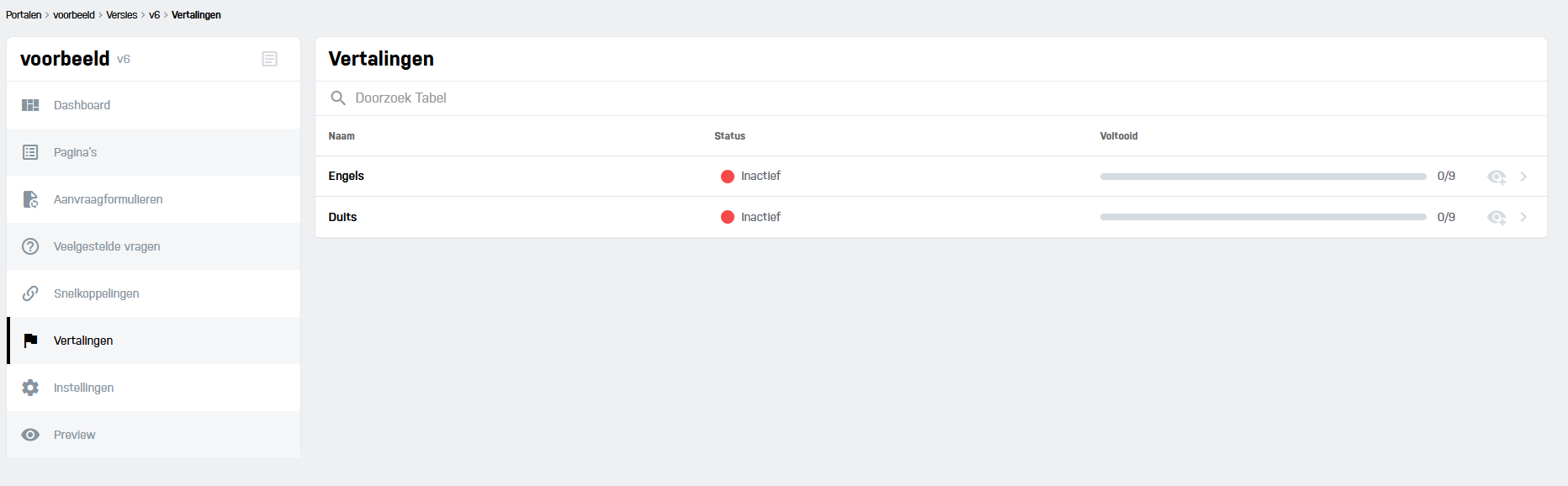Select Vertalingen in the sidebar menu
This screenshot has width=1568, height=486.
pyautogui.click(x=83, y=341)
